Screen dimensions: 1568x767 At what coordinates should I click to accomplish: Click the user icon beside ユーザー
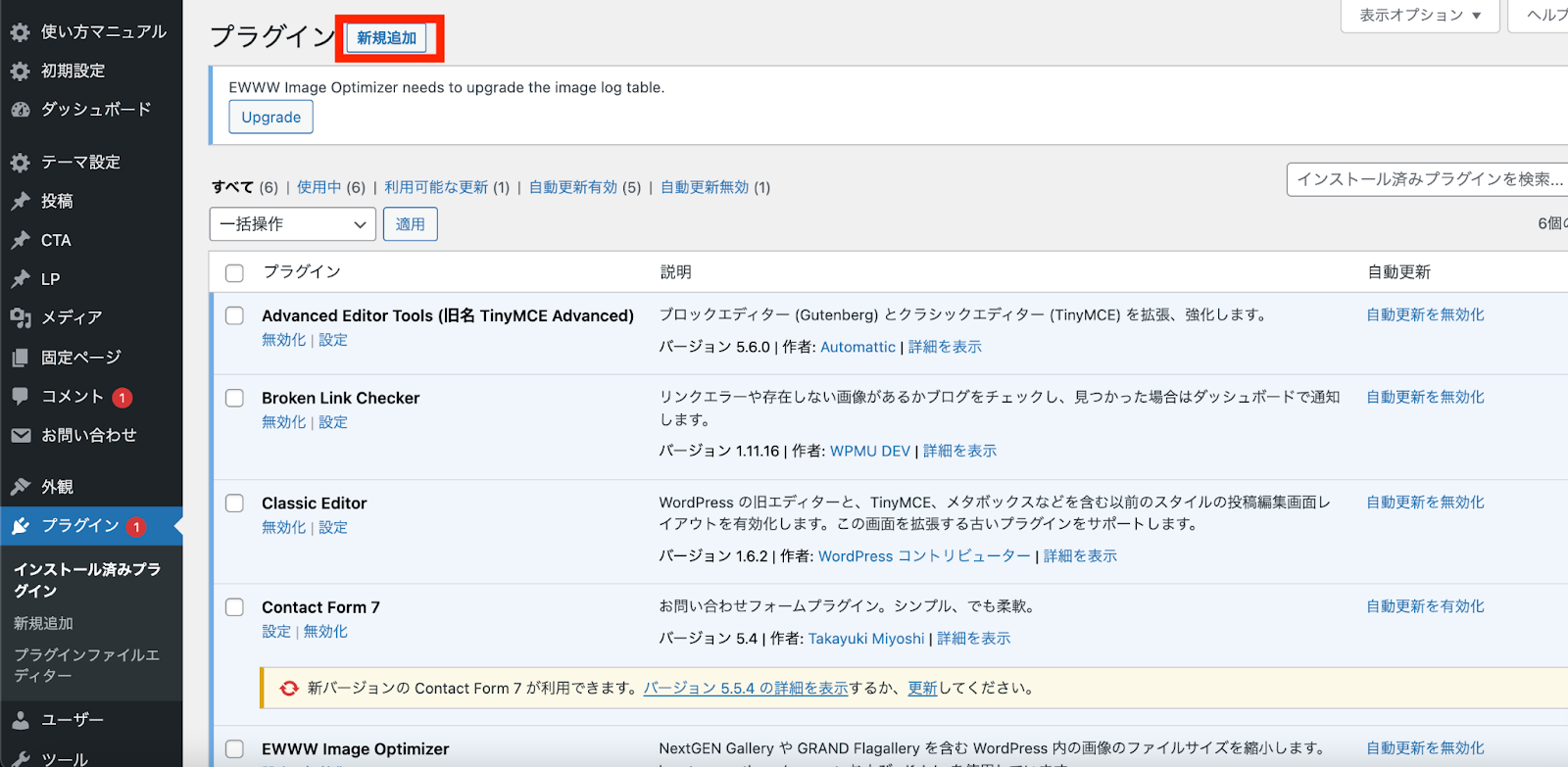coord(20,720)
